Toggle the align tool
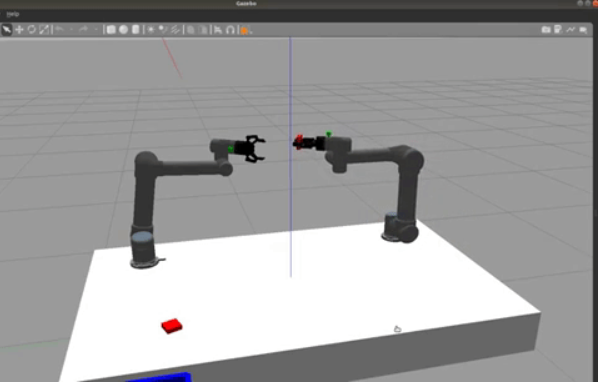This screenshot has width=599, height=388. pyautogui.click(x=218, y=30)
